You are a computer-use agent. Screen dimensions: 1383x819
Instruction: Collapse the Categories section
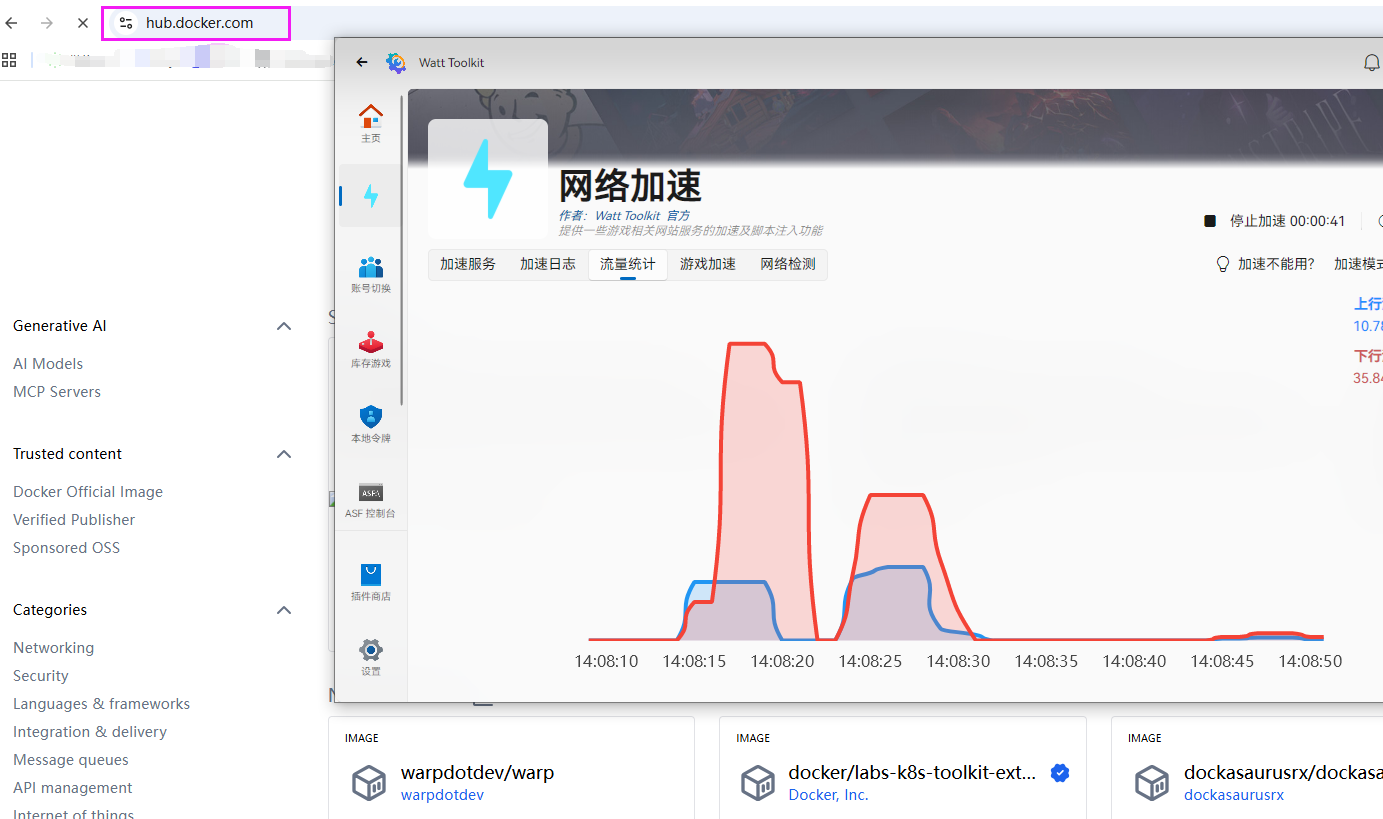[284, 610]
